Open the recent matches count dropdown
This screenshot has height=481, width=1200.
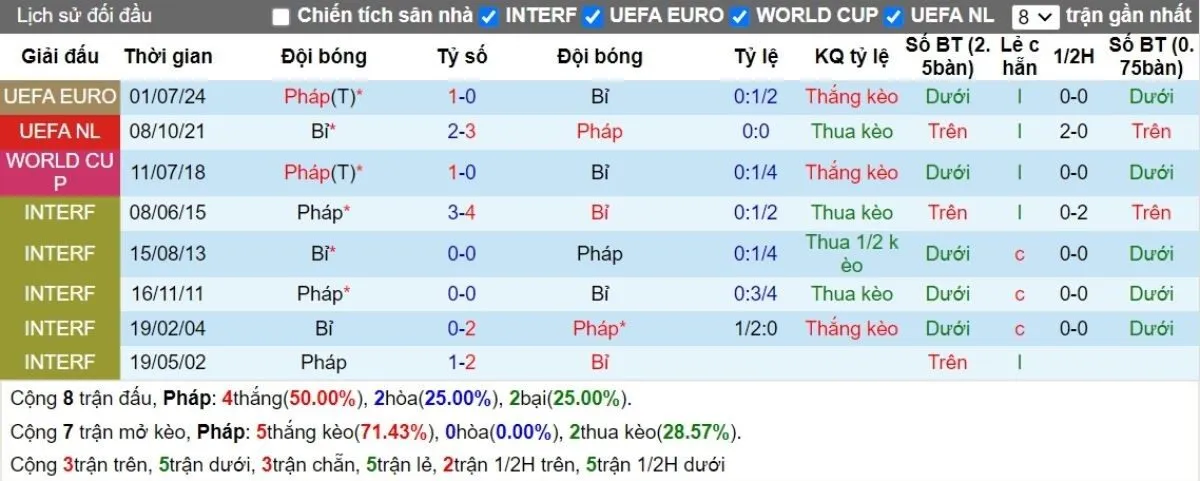coord(1034,16)
